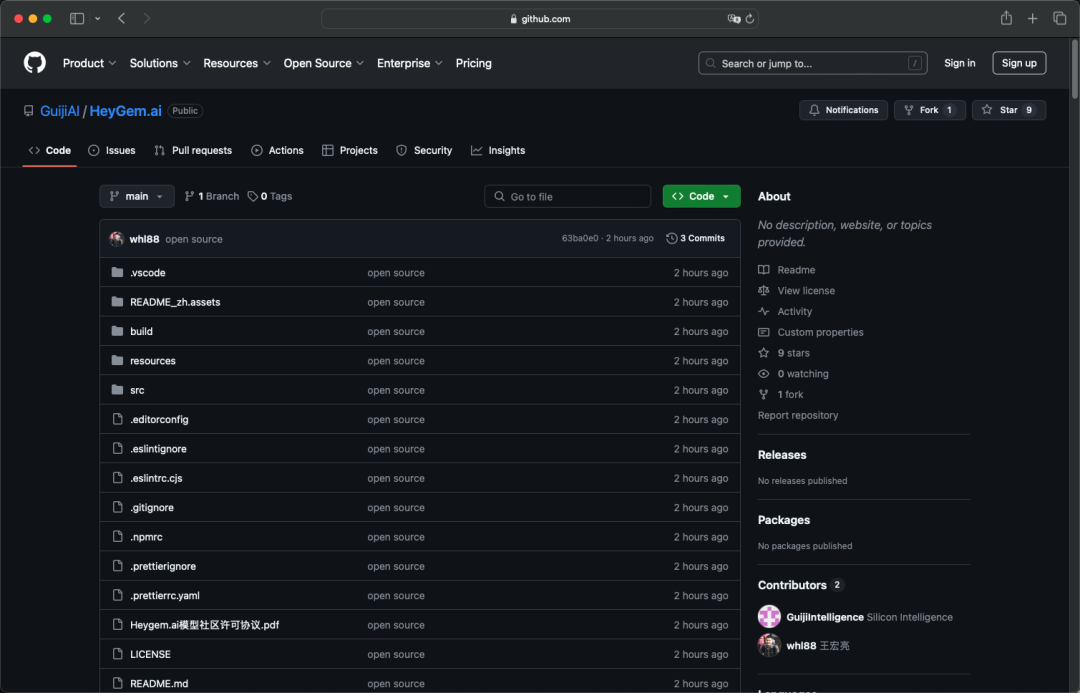Image resolution: width=1080 pixels, height=693 pixels.
Task: Switch to the Security tab
Action: point(424,150)
